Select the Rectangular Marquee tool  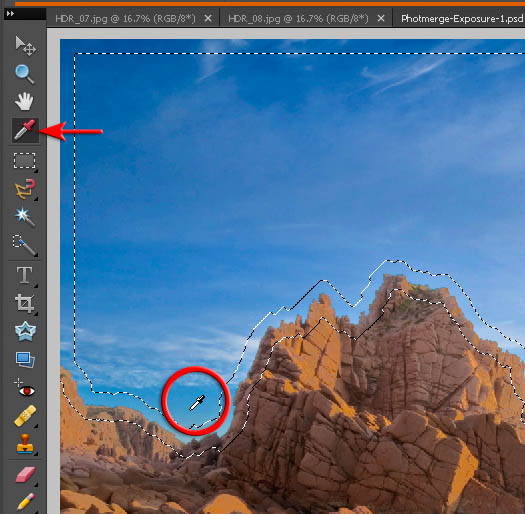tap(24, 160)
